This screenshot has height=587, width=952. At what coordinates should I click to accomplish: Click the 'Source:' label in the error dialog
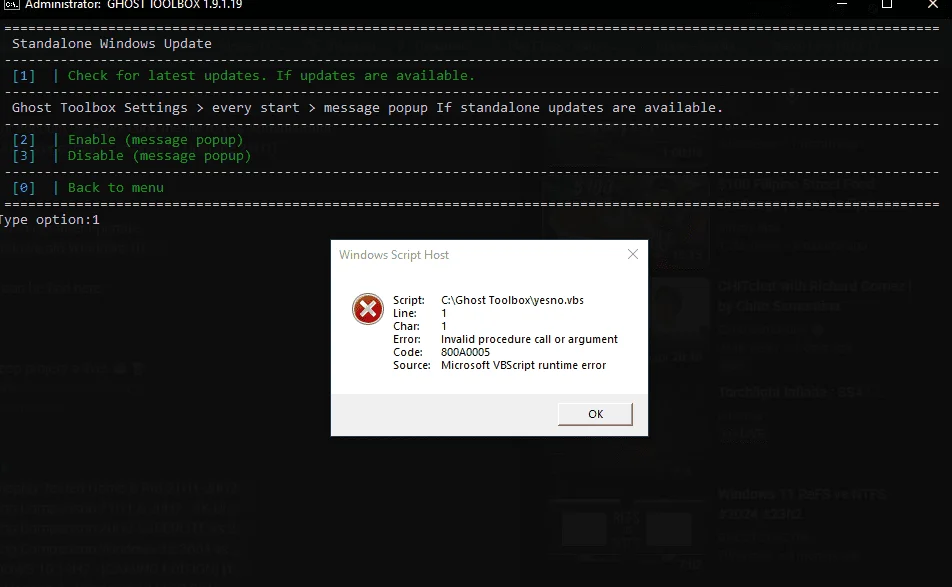pyautogui.click(x=412, y=365)
